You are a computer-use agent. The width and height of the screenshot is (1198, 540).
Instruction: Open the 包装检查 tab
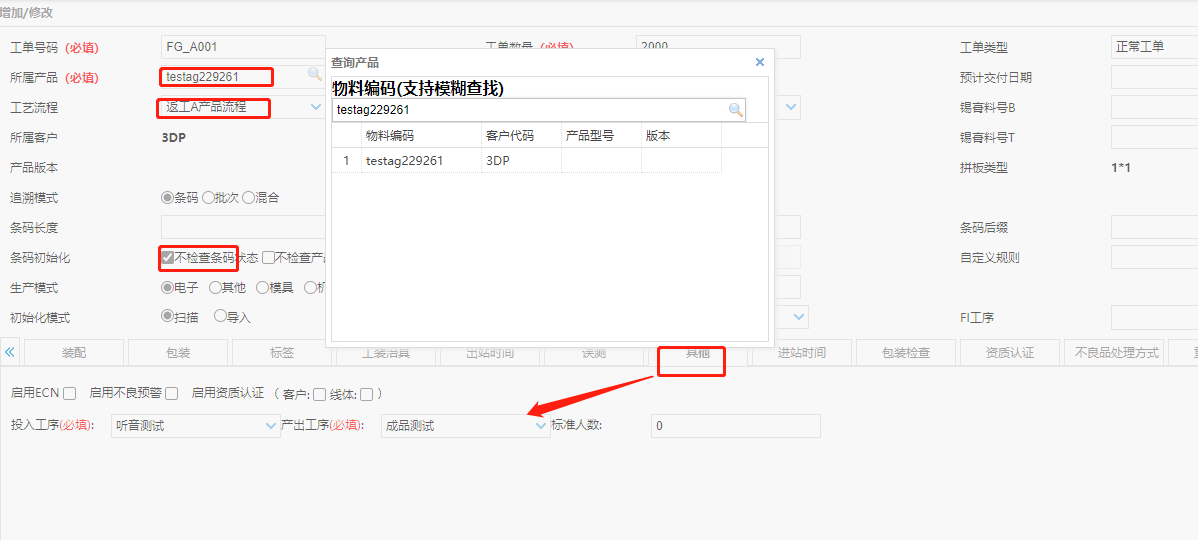click(905, 353)
